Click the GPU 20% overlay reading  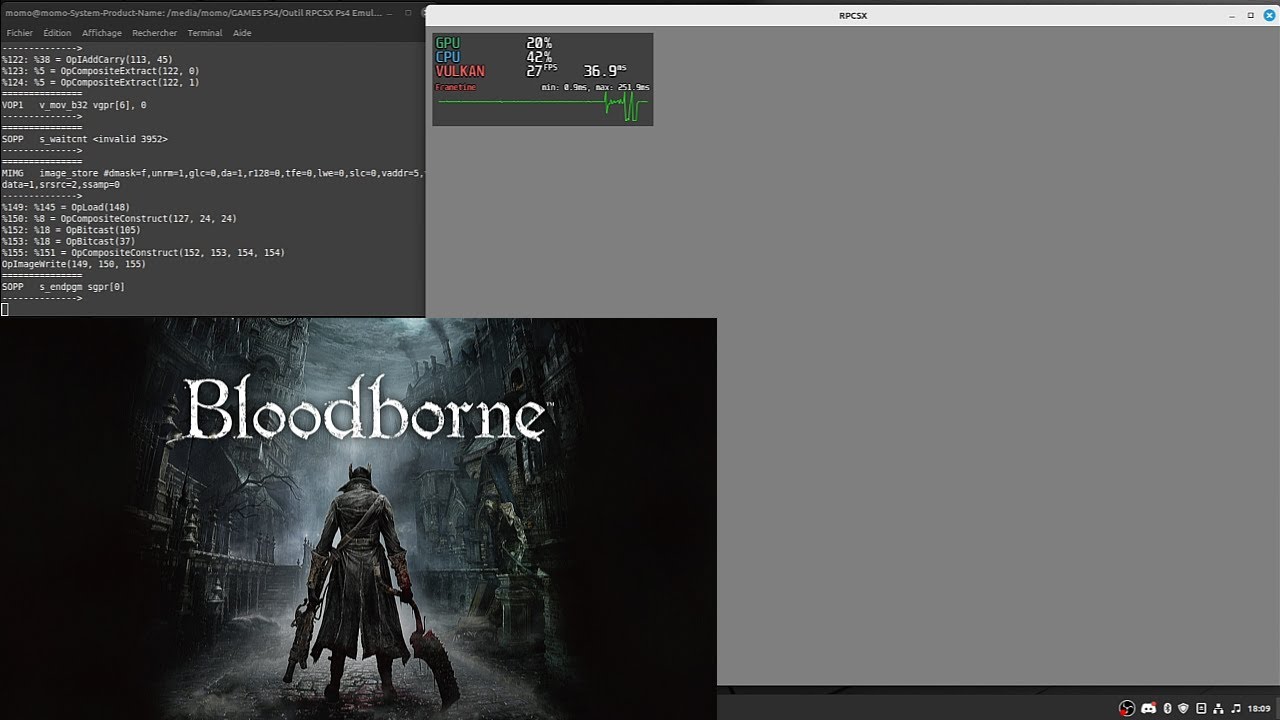pyautogui.click(x=493, y=43)
